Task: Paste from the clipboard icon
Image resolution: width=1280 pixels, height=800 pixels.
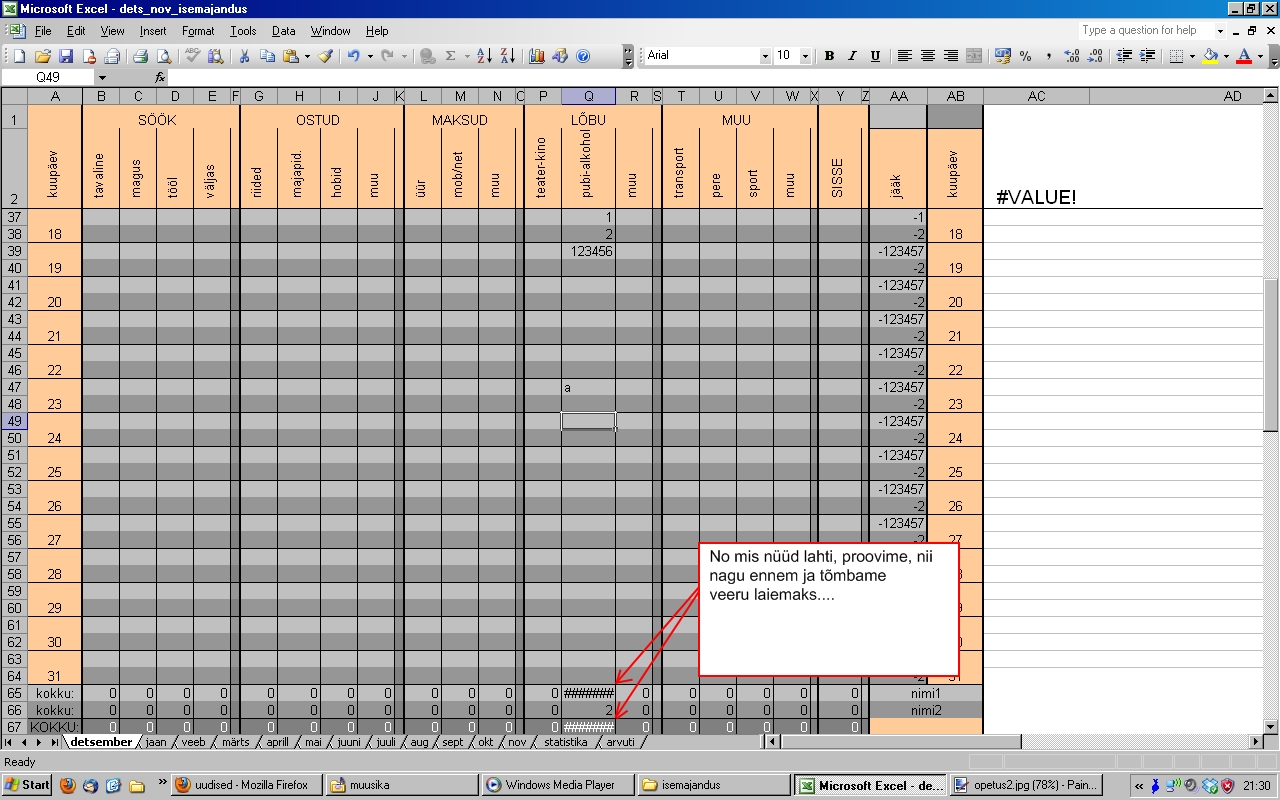Action: (290, 56)
